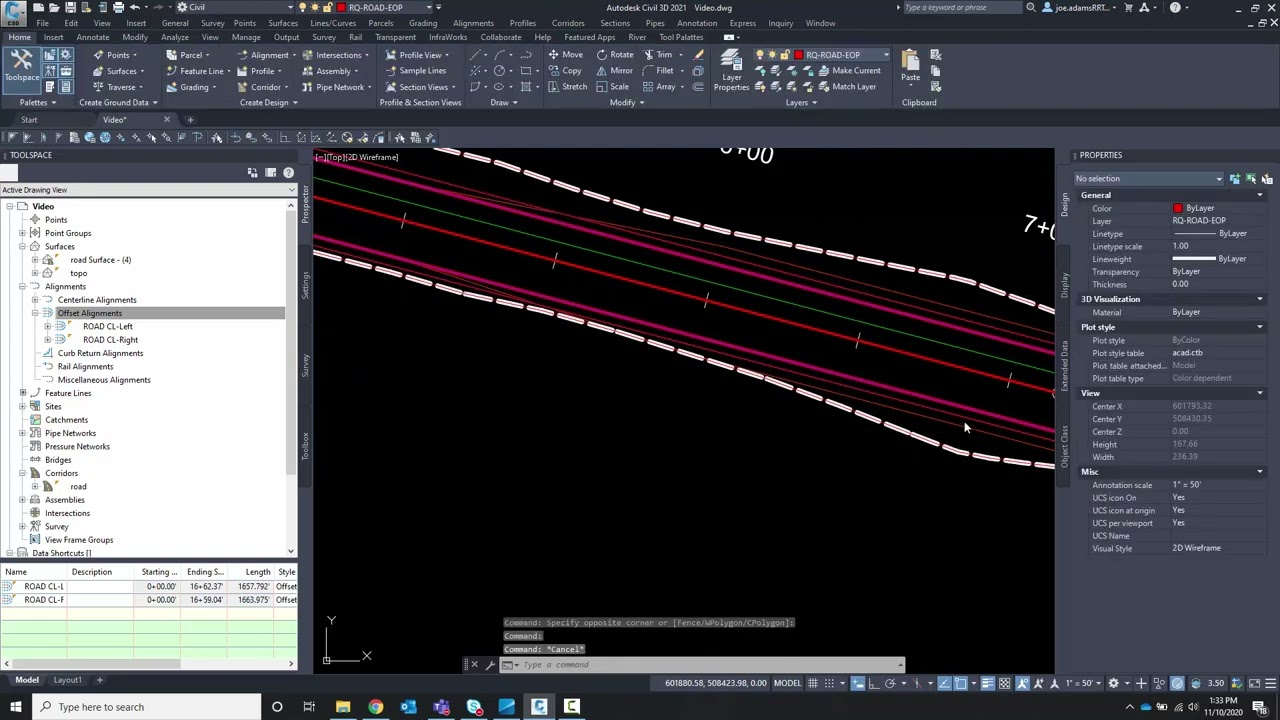Click the Match Layer button
This screenshot has height=720, width=1280.
pyautogui.click(x=847, y=87)
